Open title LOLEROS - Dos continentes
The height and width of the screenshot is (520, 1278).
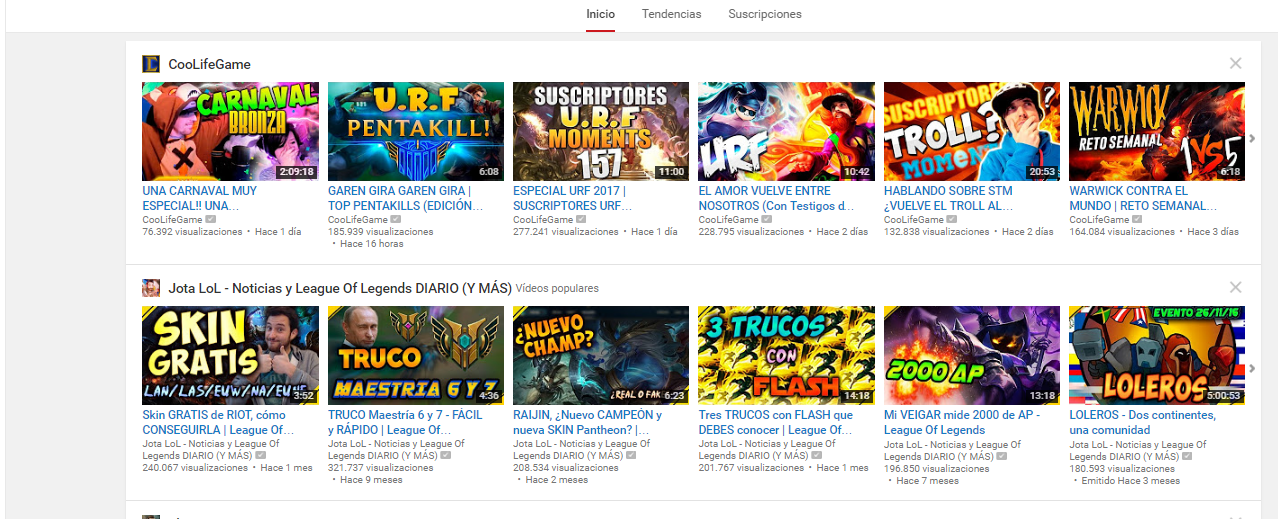pyautogui.click(x=1143, y=422)
